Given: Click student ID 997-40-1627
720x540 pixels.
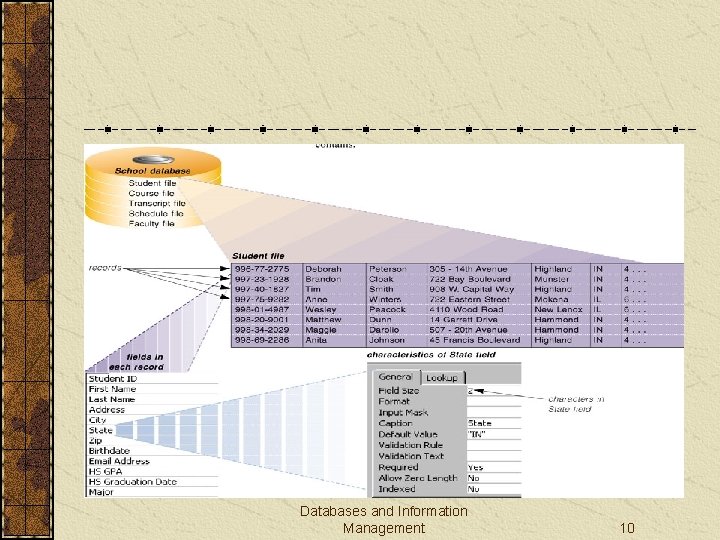Looking at the screenshot, I should coord(262,289).
